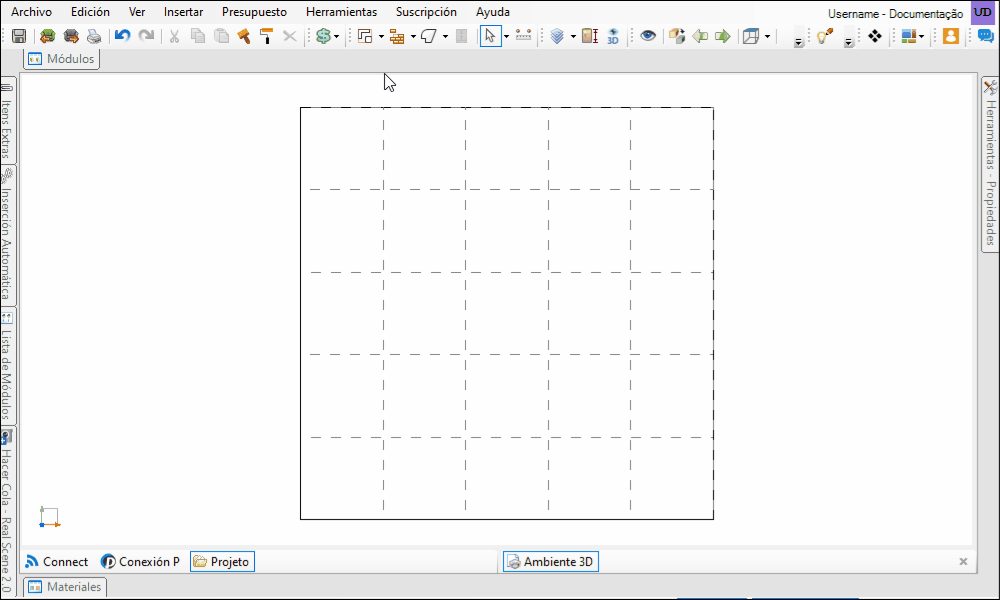1000x600 pixels.
Task: Click the rotate boxes icon
Action: 677,36
